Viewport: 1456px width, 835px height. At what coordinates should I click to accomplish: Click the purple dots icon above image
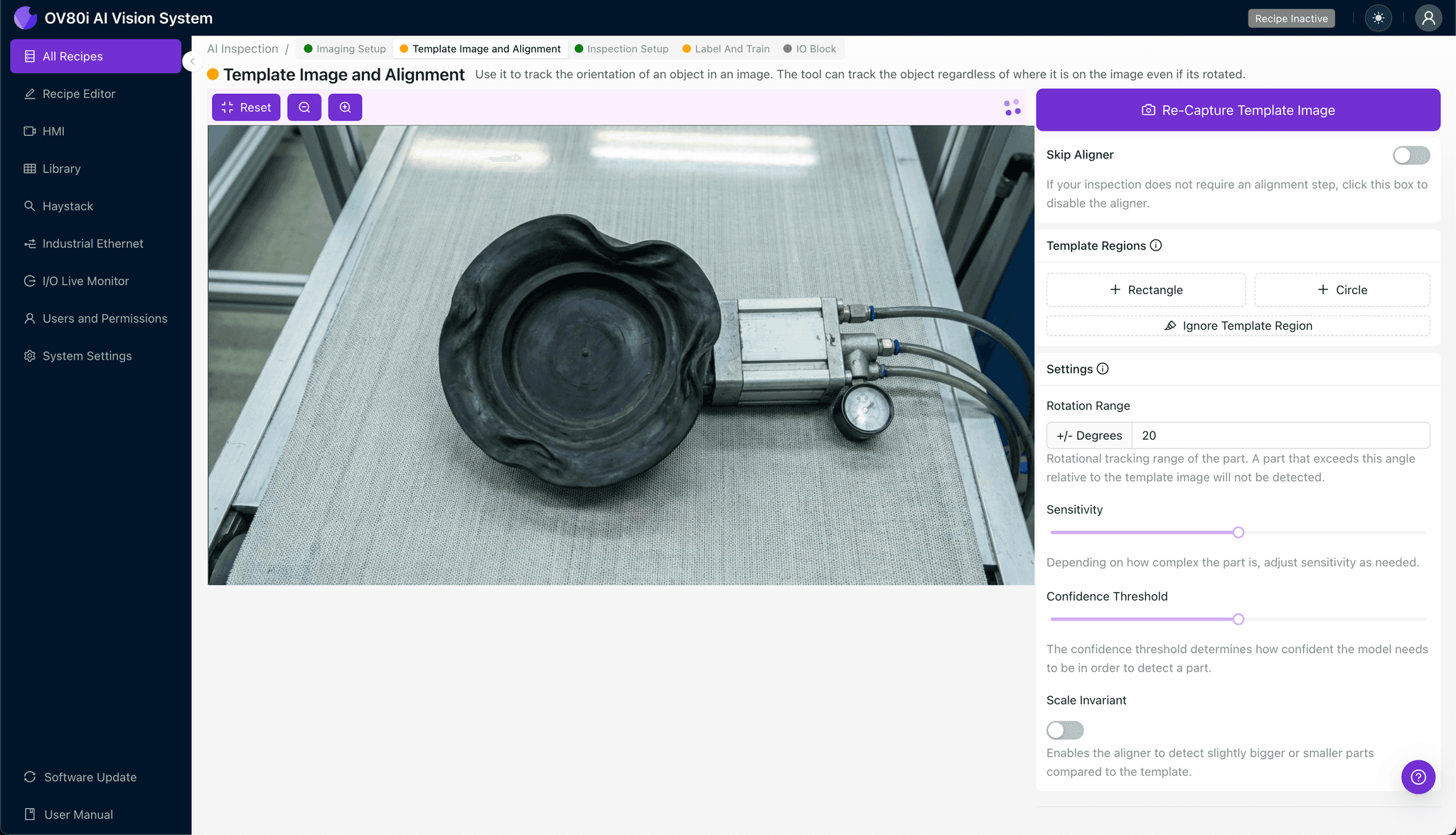(x=1012, y=107)
